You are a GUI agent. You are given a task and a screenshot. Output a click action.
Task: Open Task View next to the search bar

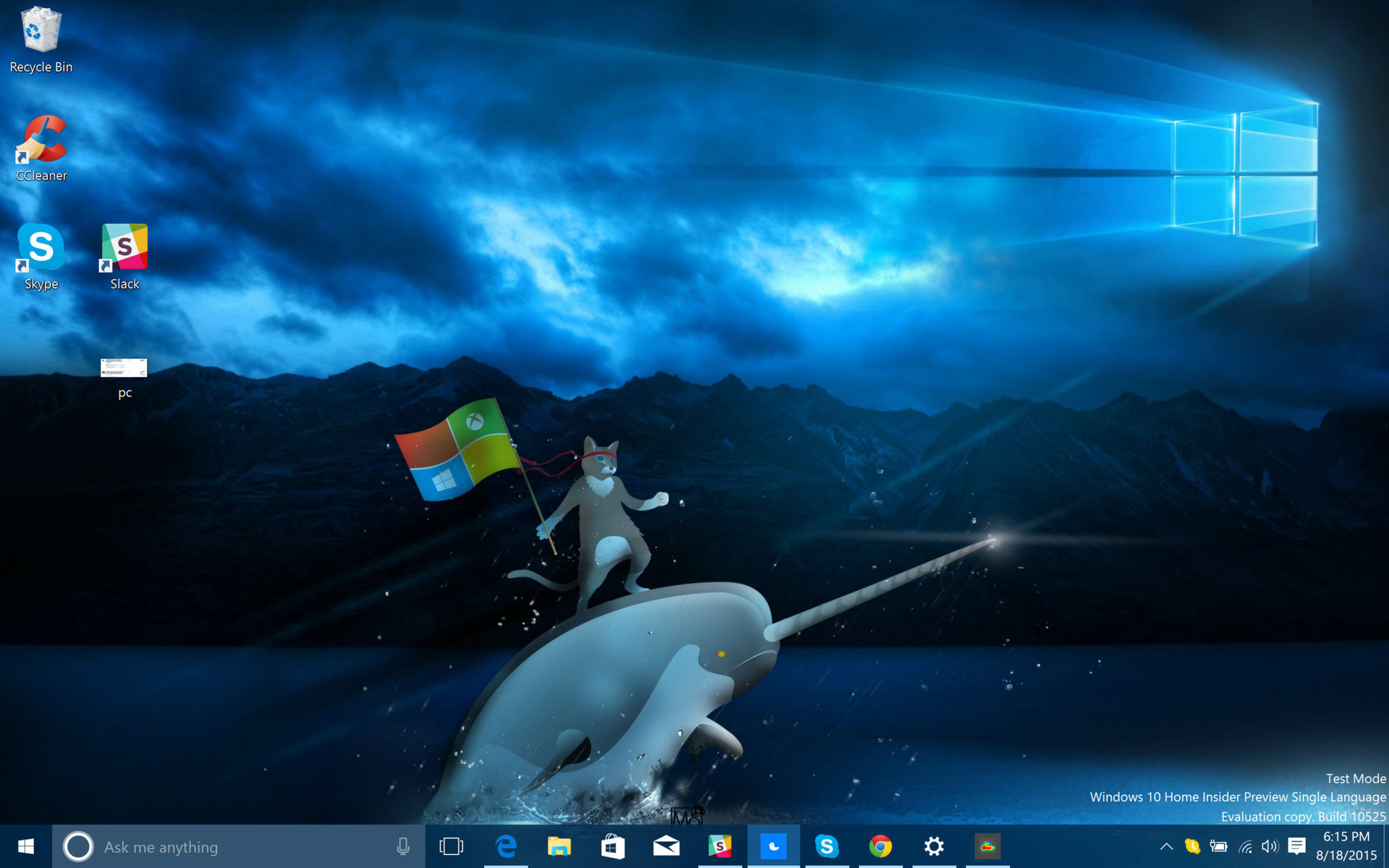point(450,846)
